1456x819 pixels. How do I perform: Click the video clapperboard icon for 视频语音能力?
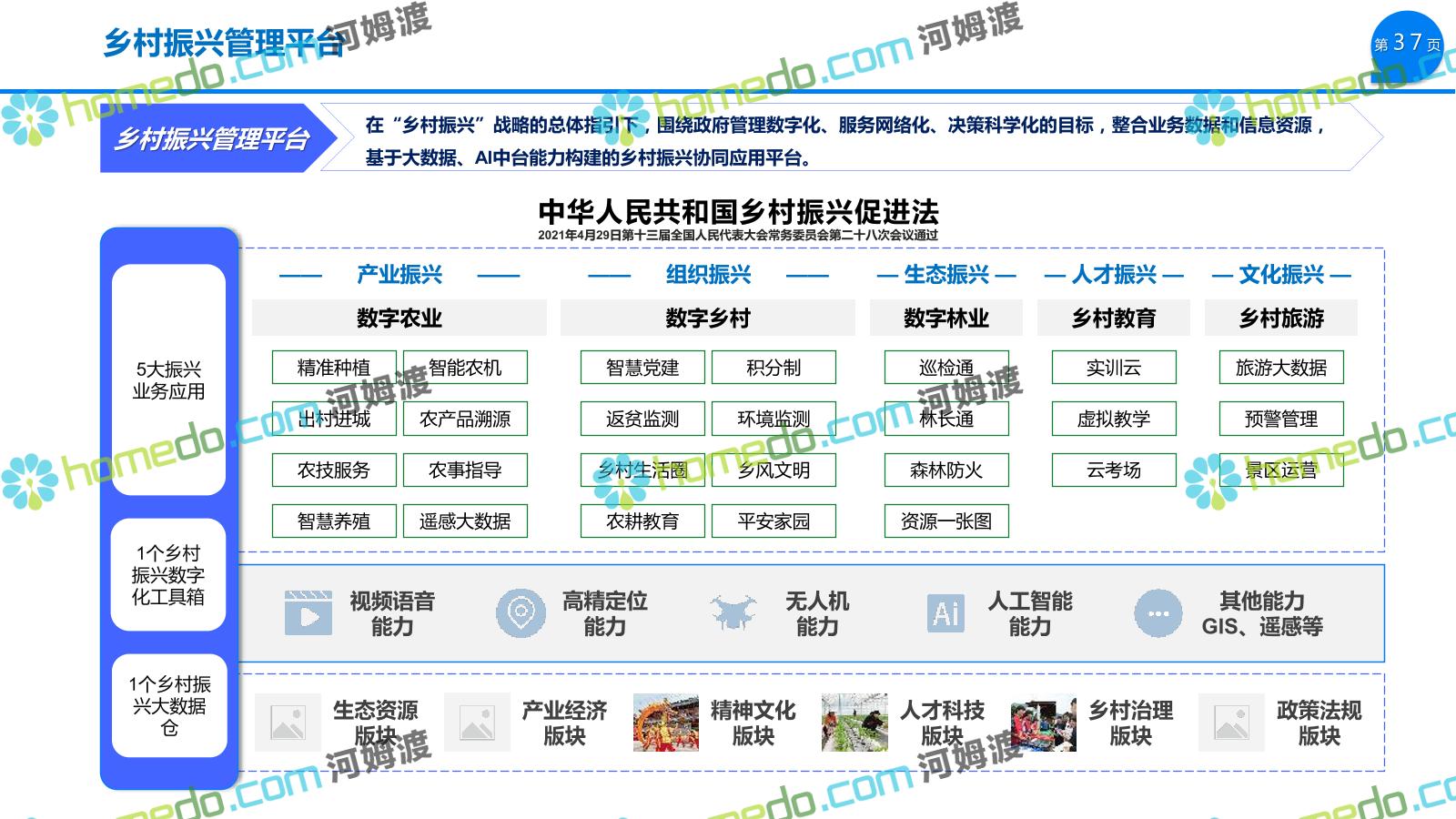(x=308, y=612)
